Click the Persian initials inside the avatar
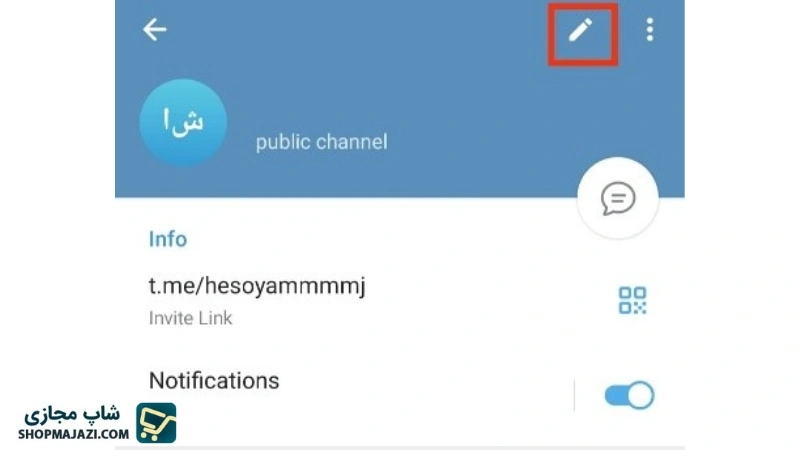The image size is (800, 450). pyautogui.click(x=183, y=121)
